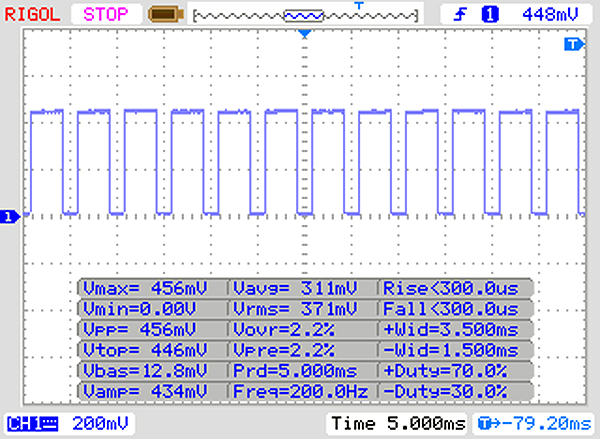The image size is (600, 439).
Task: Click the Vpre=2.2% preshoot measurement
Action: click(284, 350)
